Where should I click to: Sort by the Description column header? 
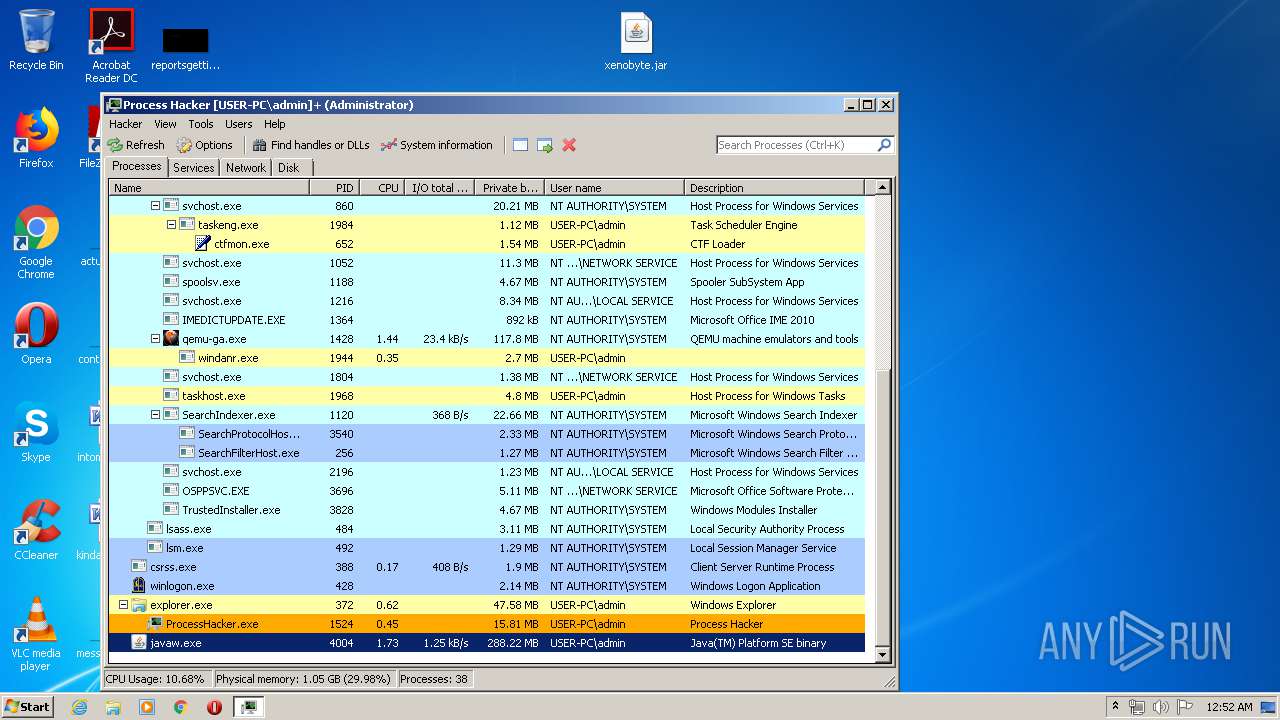click(774, 188)
